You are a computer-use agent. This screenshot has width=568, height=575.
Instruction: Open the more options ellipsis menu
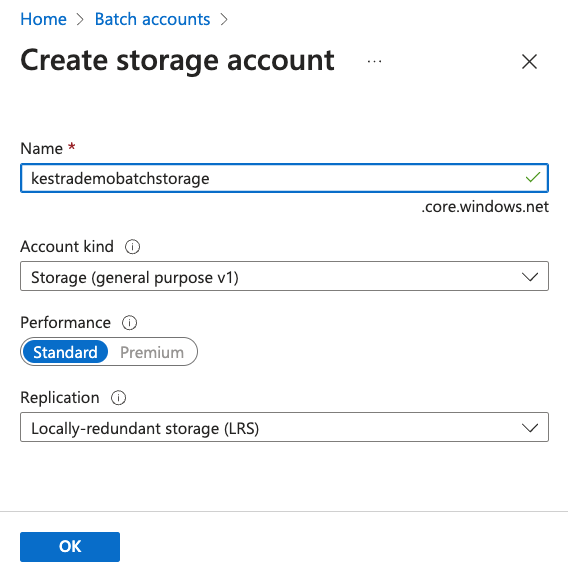click(374, 61)
